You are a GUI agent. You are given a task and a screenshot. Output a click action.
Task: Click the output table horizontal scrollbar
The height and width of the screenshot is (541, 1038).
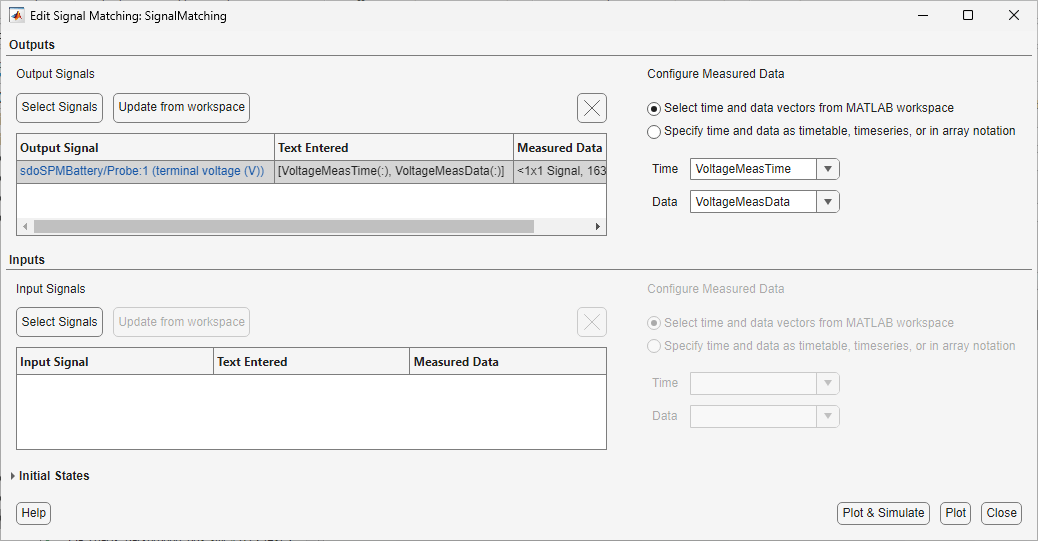(x=284, y=226)
